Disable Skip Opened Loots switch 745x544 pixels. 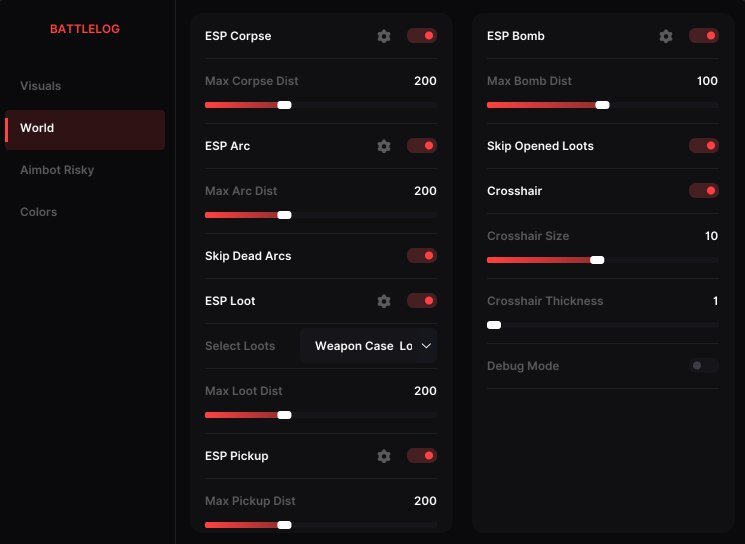pyautogui.click(x=704, y=146)
